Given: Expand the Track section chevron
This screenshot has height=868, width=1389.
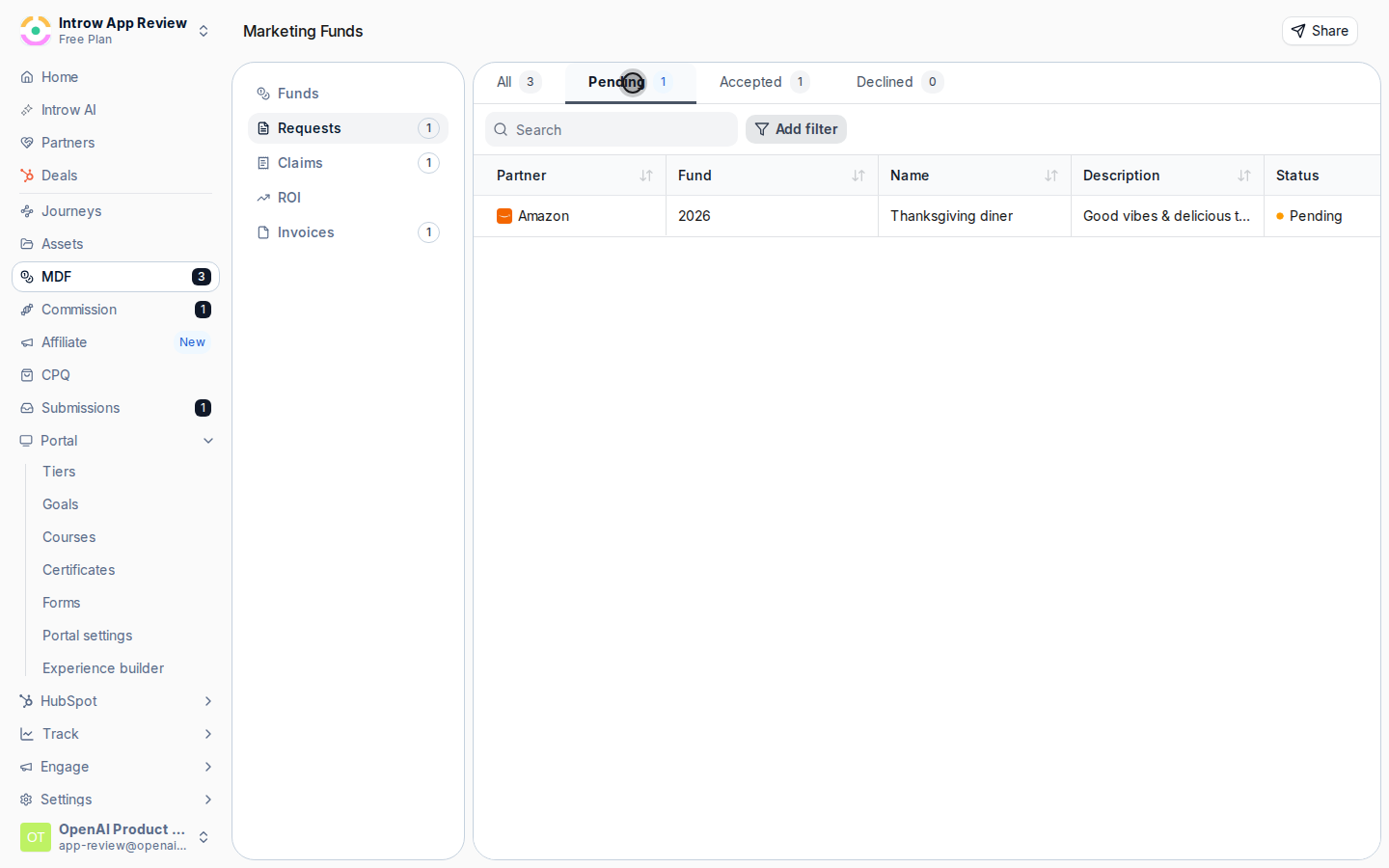Looking at the screenshot, I should pyautogui.click(x=208, y=734).
